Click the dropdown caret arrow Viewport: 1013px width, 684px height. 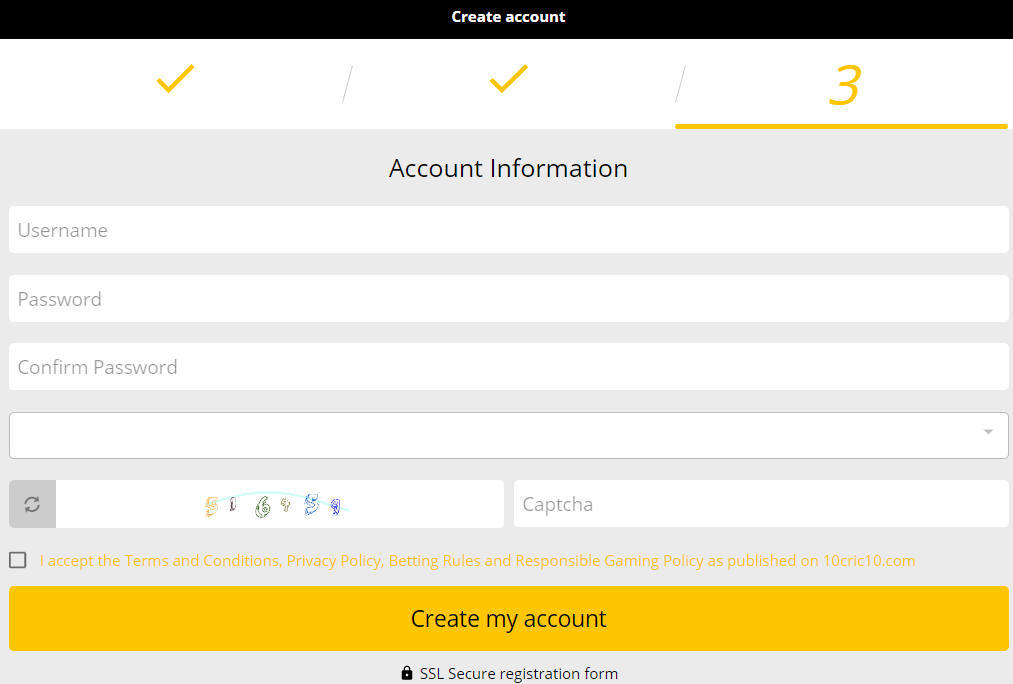pos(988,432)
